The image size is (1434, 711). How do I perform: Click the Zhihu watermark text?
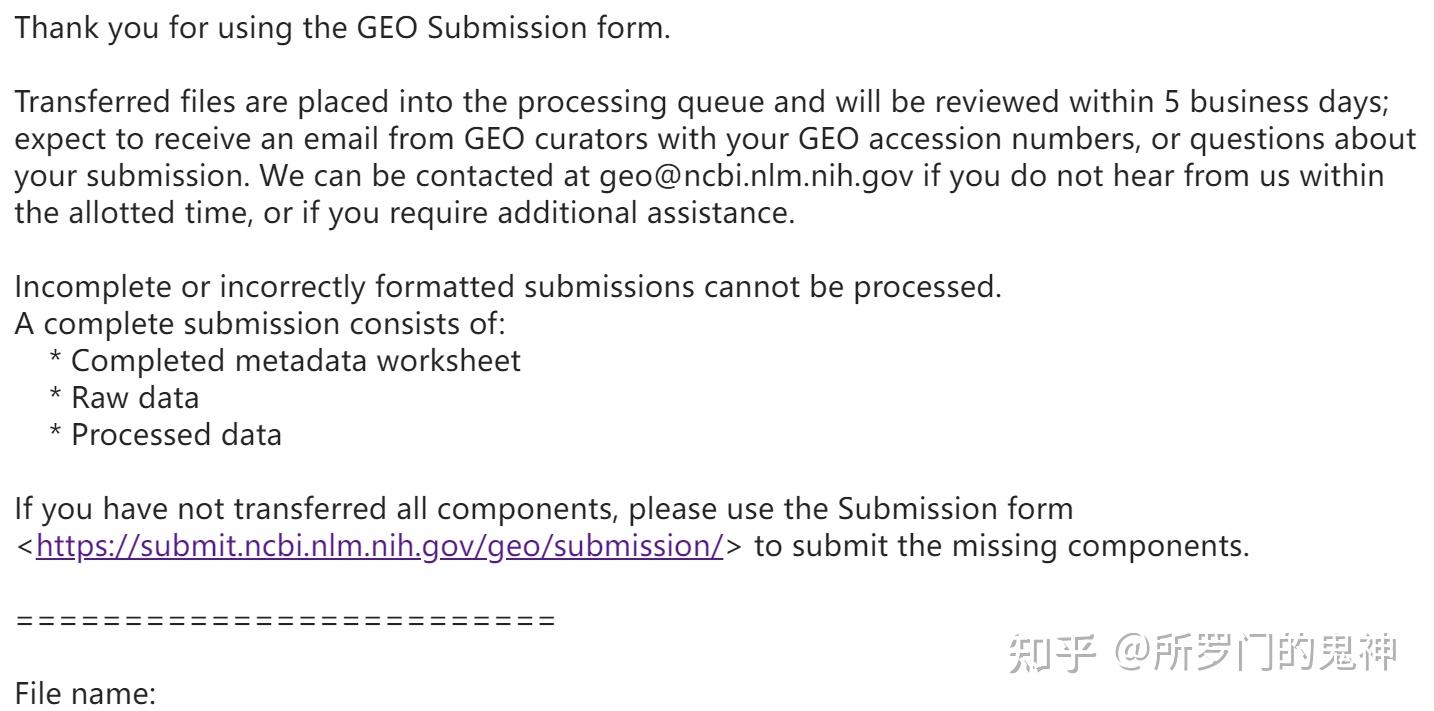click(1201, 653)
